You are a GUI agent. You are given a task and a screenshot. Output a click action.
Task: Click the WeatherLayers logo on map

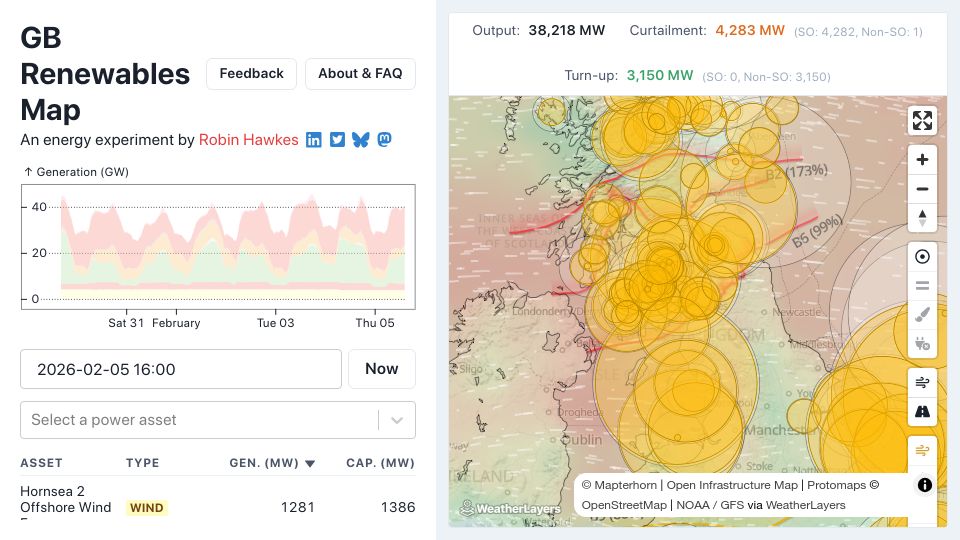pos(510,508)
